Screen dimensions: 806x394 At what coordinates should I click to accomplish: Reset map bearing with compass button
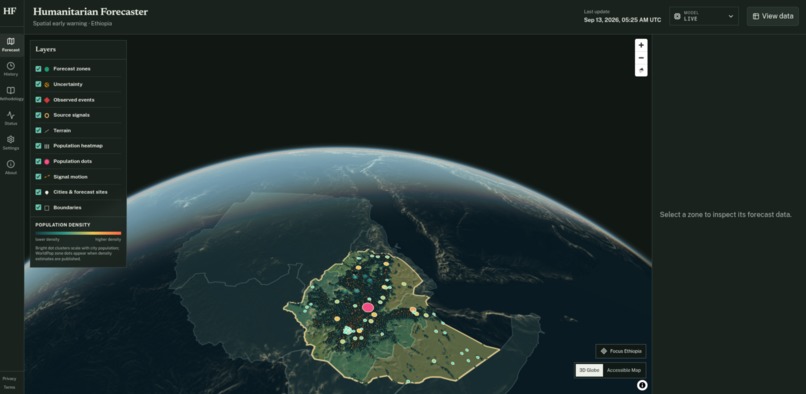coord(641,70)
